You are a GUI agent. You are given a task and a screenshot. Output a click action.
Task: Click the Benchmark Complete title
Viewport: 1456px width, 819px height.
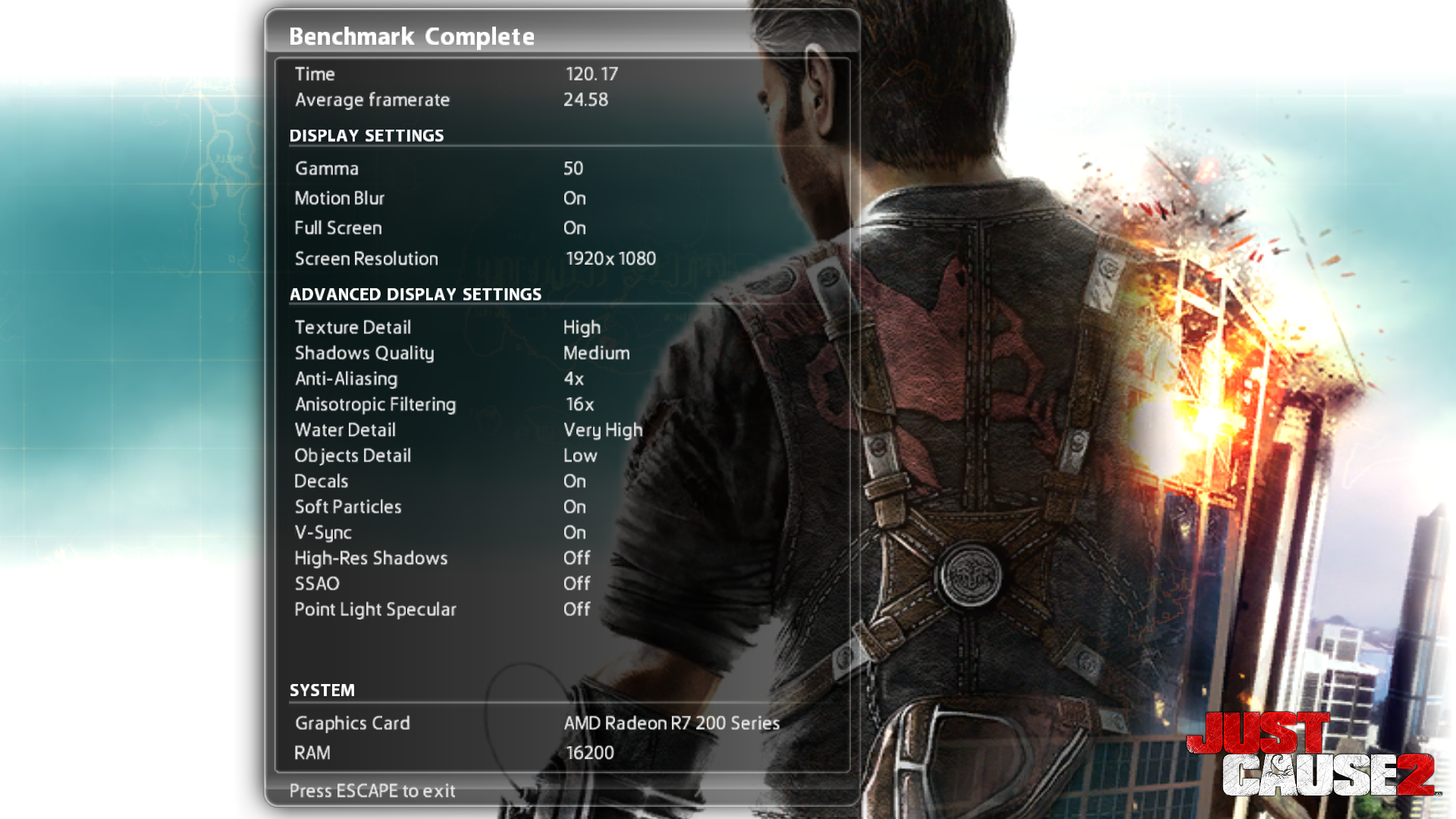click(x=412, y=36)
